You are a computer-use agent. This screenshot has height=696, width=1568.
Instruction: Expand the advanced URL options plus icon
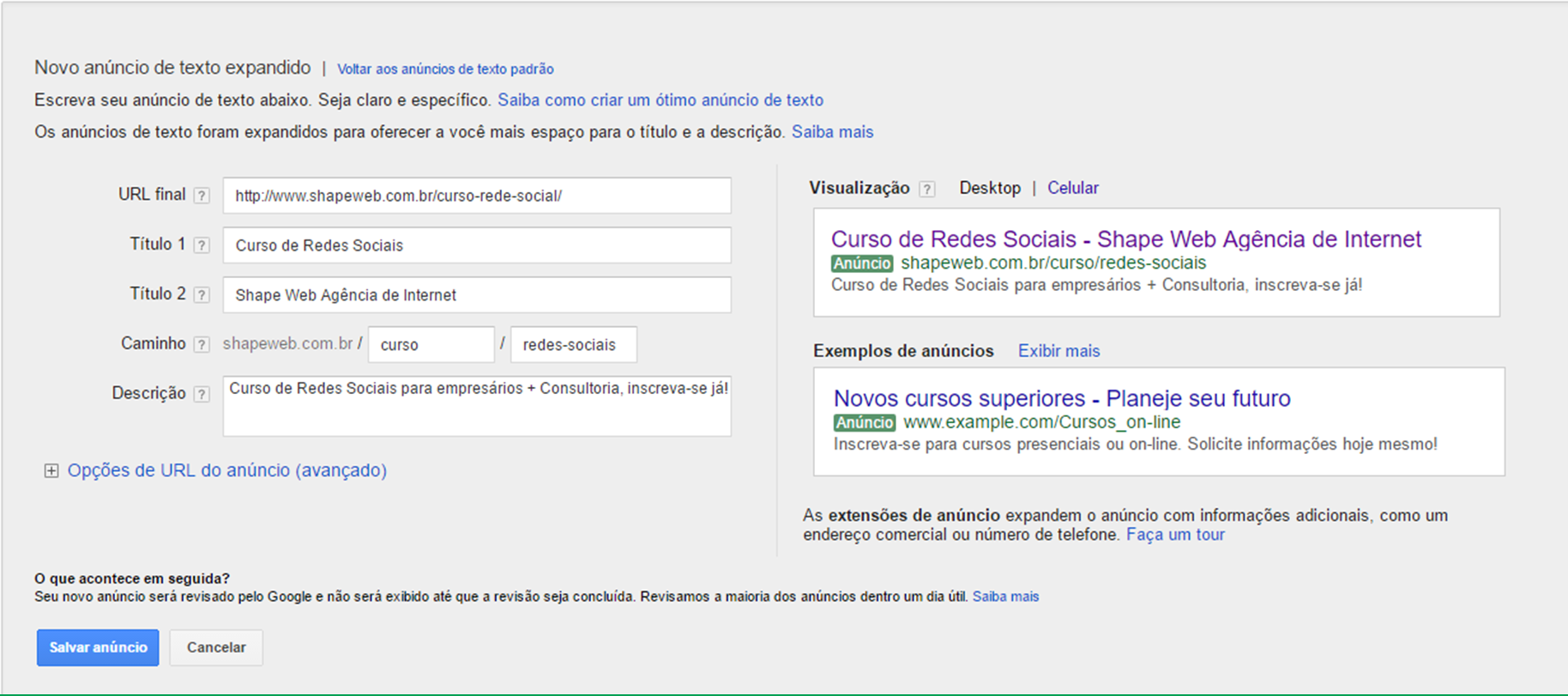[51, 470]
